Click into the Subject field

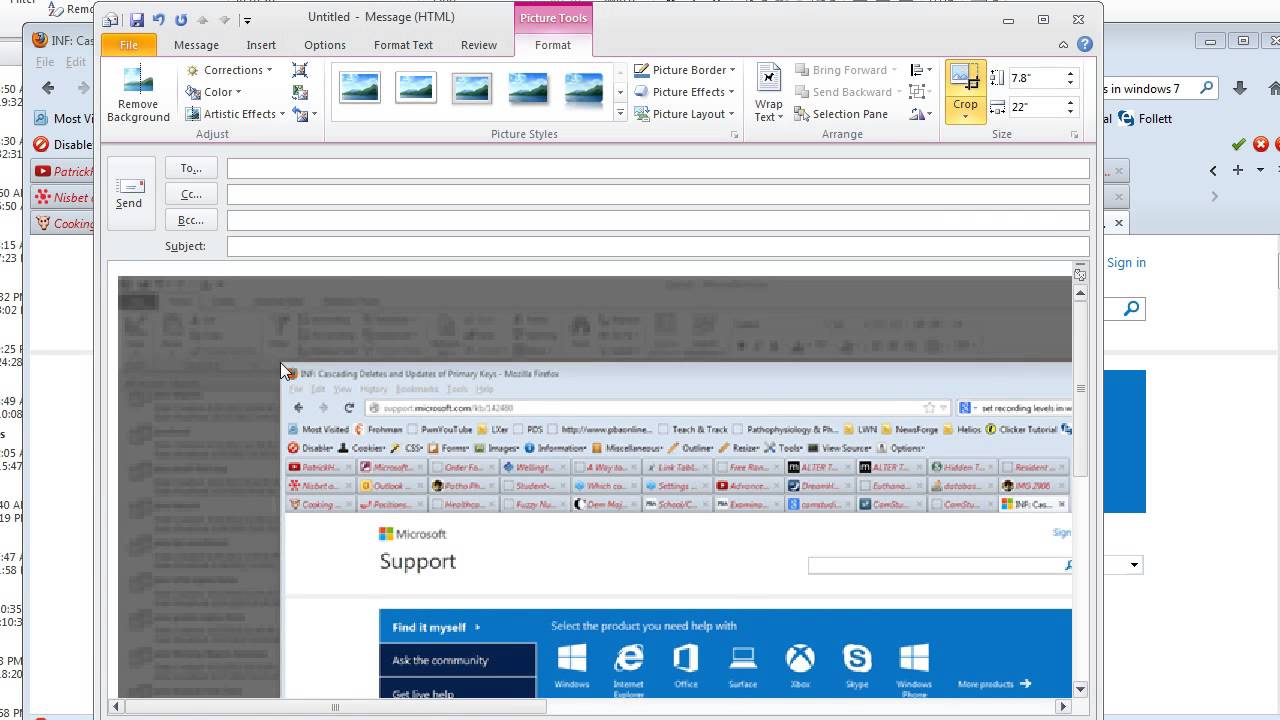(658, 246)
